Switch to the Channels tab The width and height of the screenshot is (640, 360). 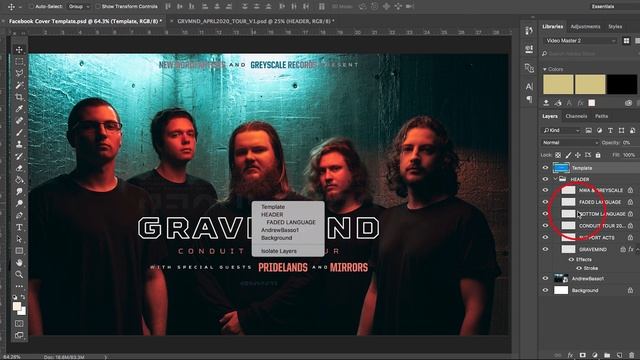(x=576, y=116)
